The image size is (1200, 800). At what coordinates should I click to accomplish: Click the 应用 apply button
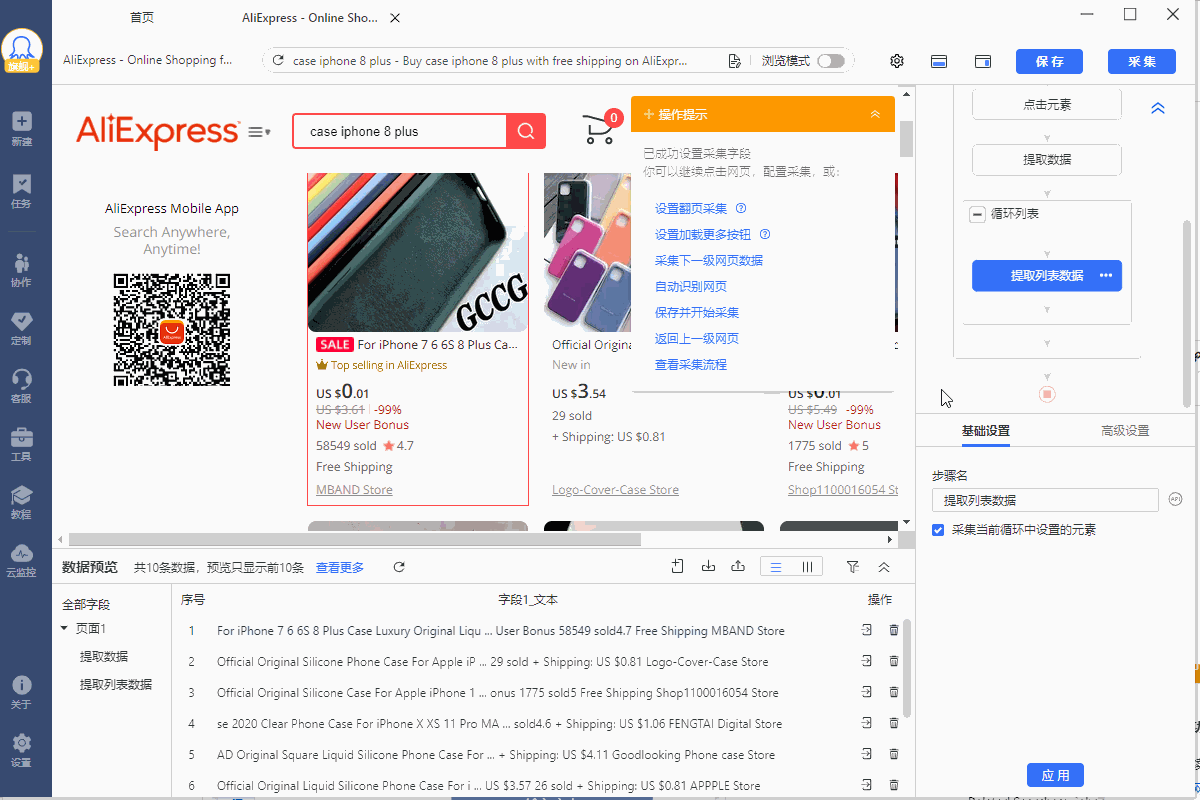[x=1055, y=775]
